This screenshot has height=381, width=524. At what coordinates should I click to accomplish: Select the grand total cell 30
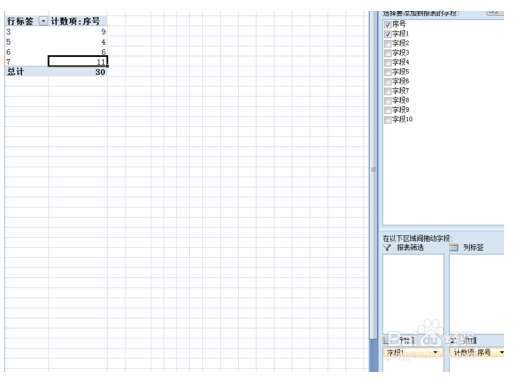(100, 72)
